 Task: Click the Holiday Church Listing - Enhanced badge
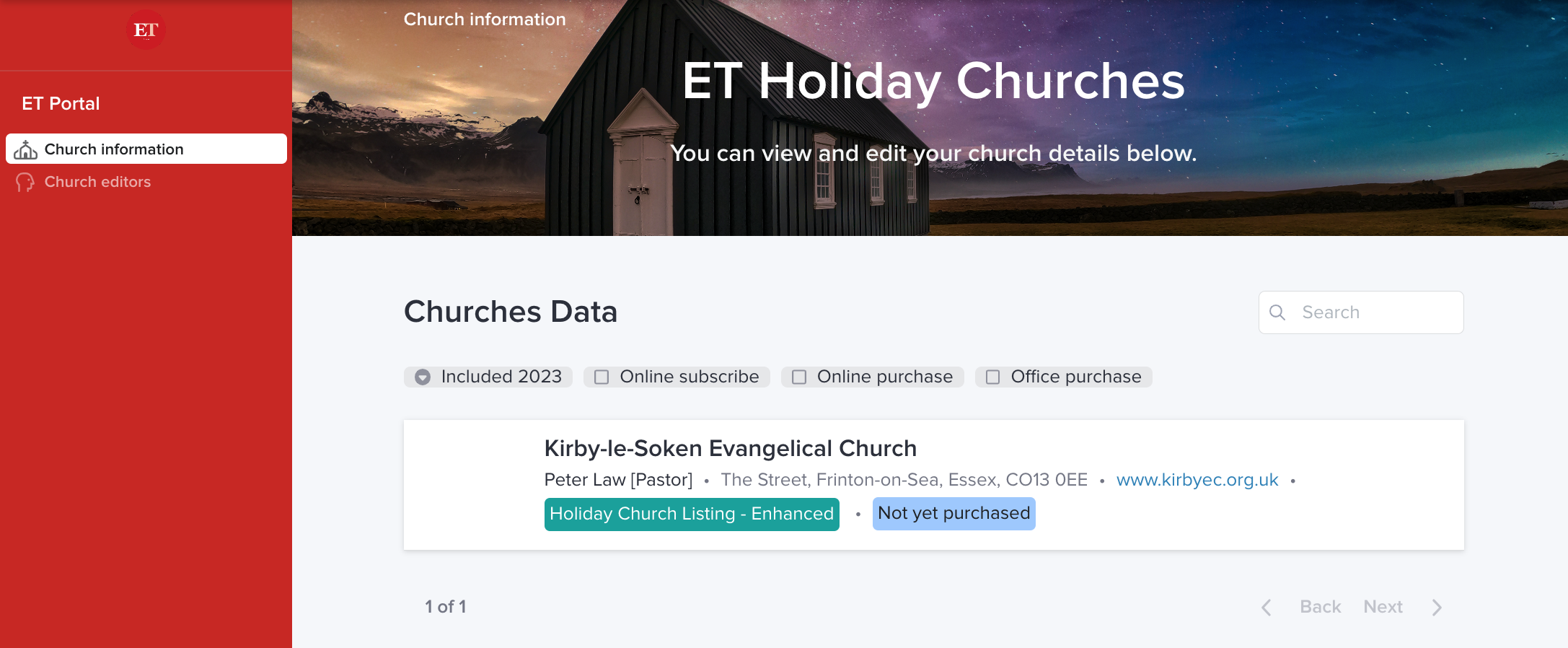pos(691,514)
